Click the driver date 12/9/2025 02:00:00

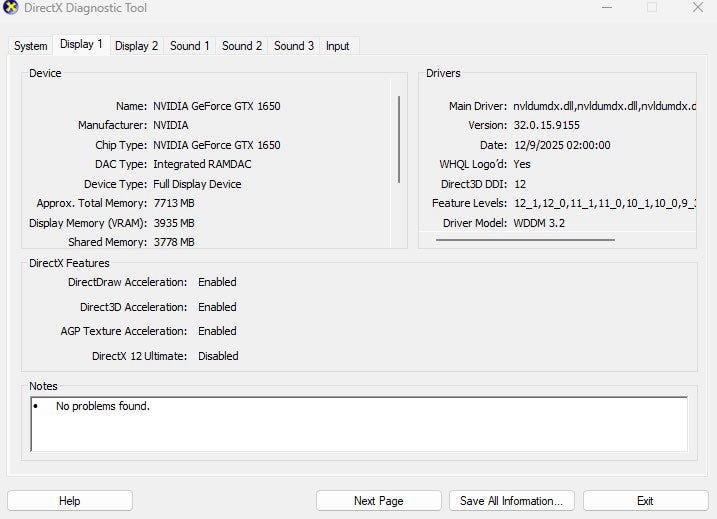(562, 145)
